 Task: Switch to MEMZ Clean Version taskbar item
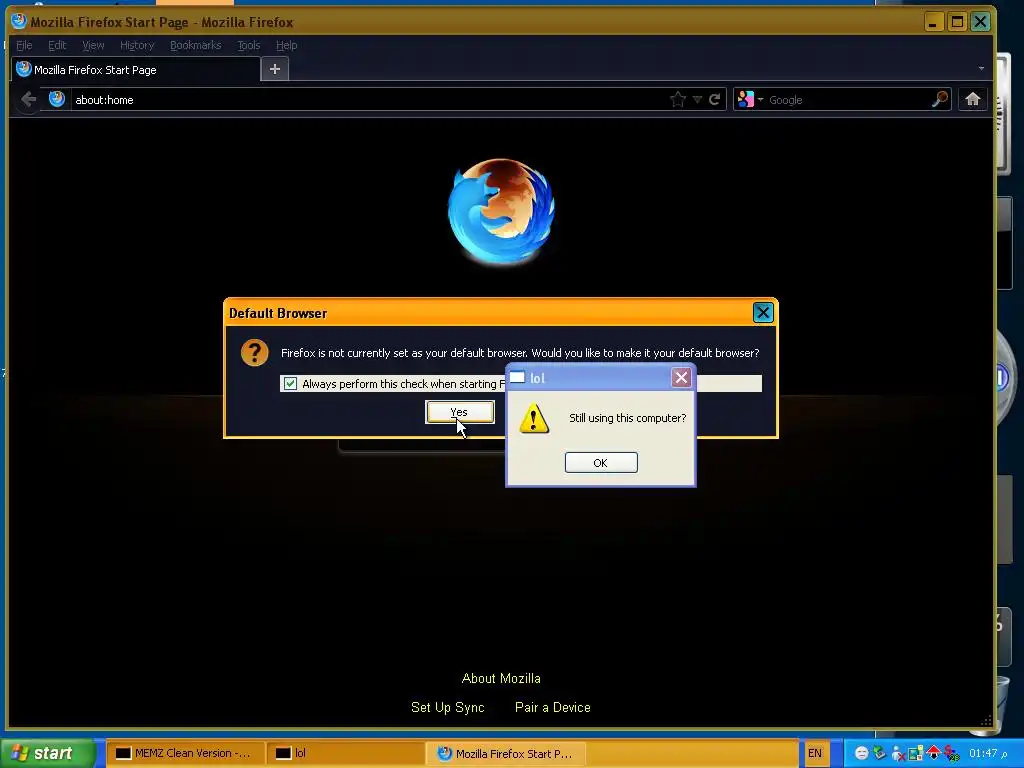point(185,753)
